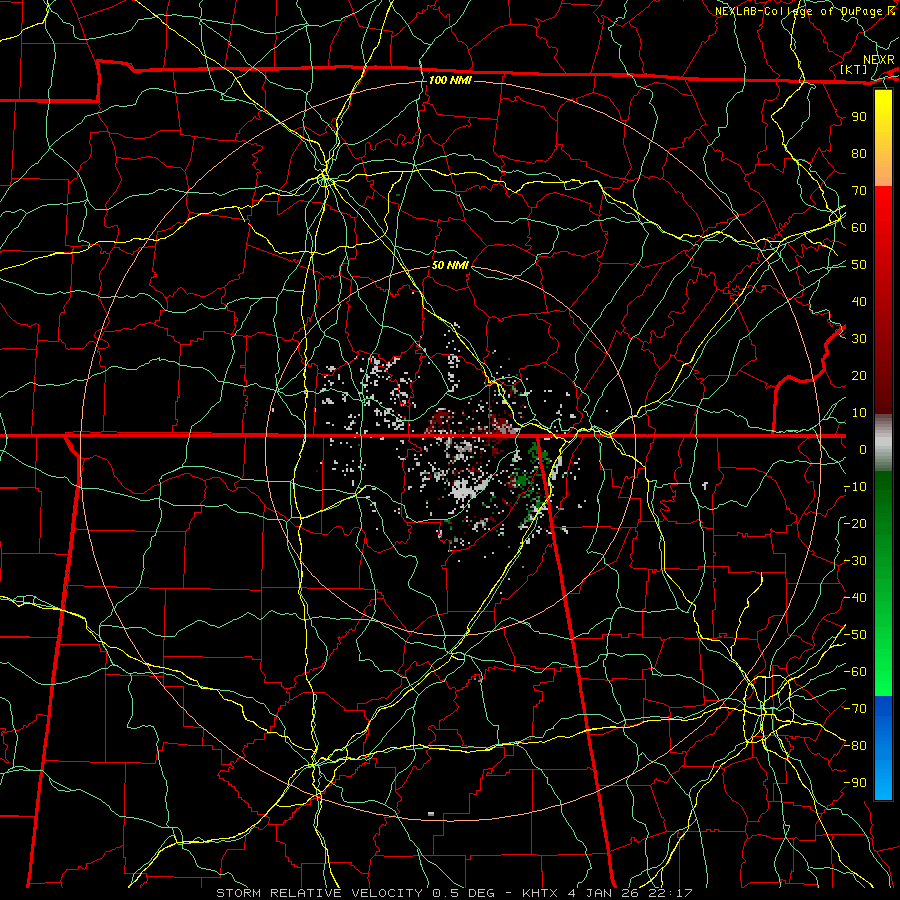Click the '100 NMI' range ring label
Viewport: 900px width, 900px height.
(x=450, y=80)
